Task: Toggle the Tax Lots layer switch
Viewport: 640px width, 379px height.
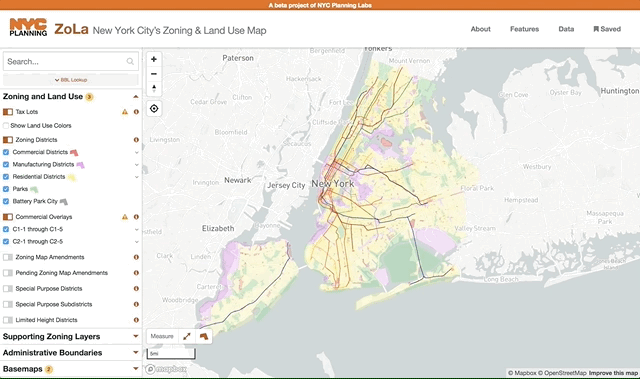Action: pyautogui.click(x=8, y=112)
